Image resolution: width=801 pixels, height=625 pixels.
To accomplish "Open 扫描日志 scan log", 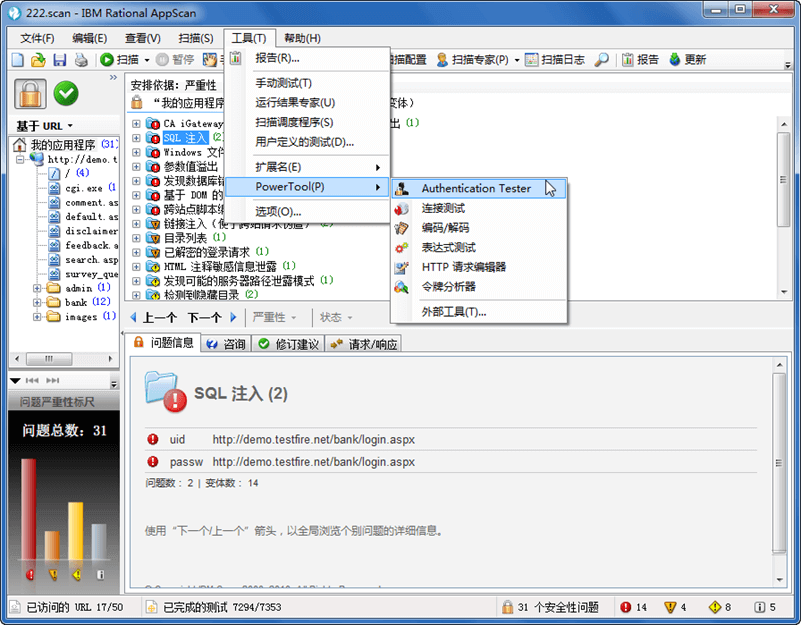I will click(x=555, y=60).
